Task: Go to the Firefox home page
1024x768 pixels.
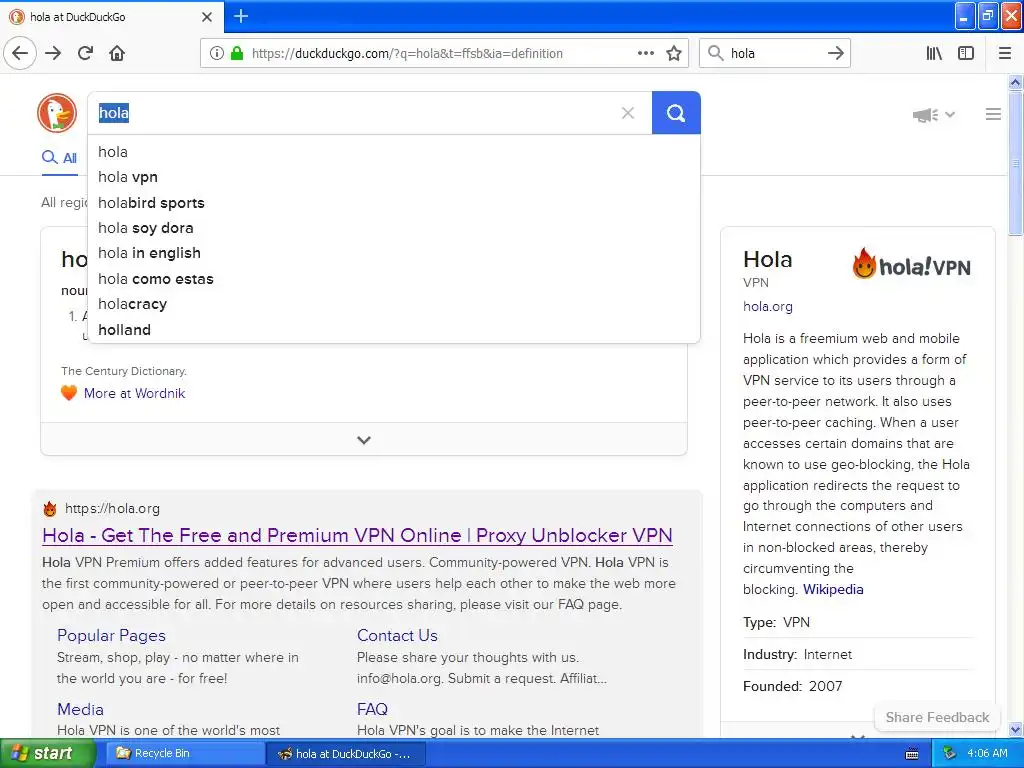Action: 117,53
